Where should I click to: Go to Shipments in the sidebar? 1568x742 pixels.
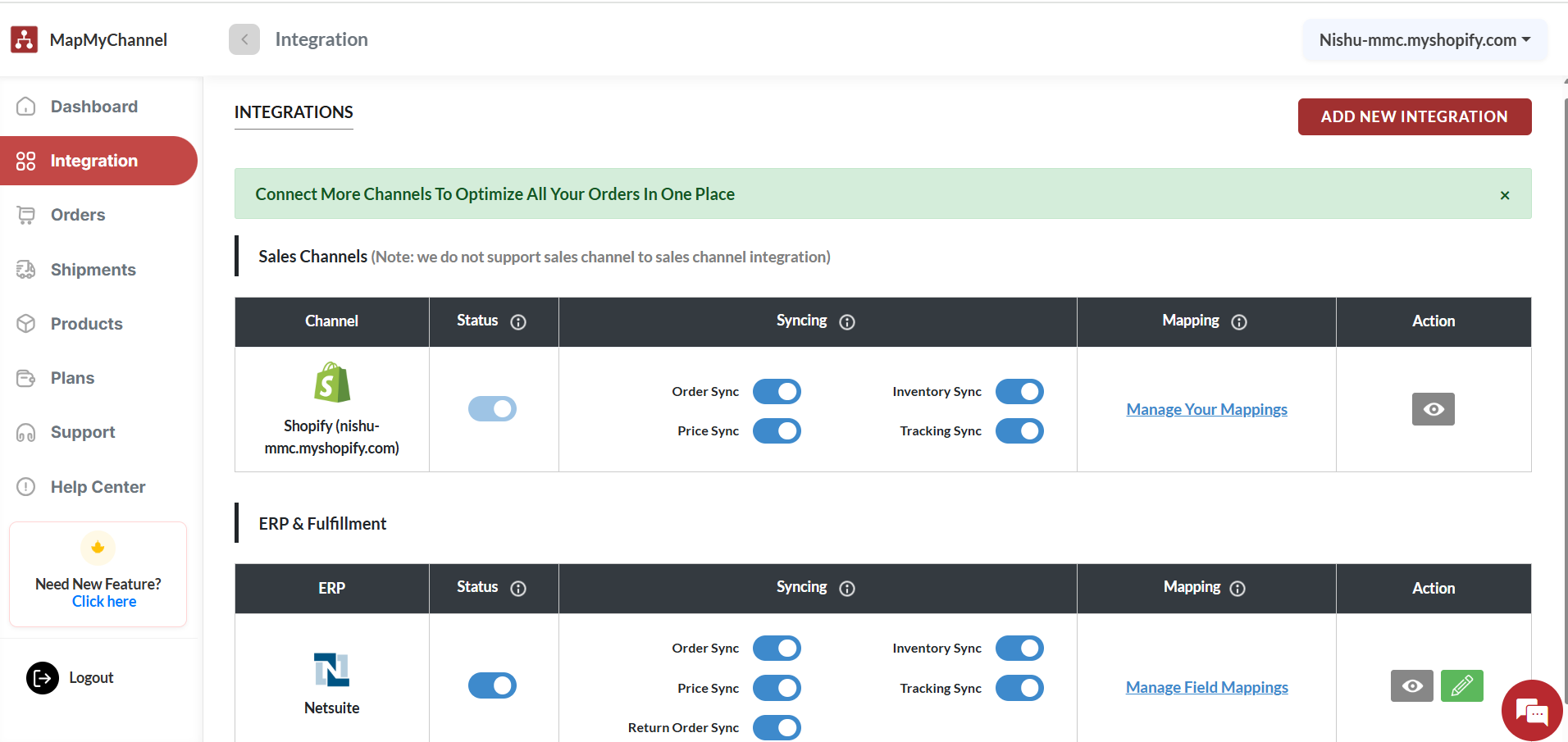(x=93, y=270)
